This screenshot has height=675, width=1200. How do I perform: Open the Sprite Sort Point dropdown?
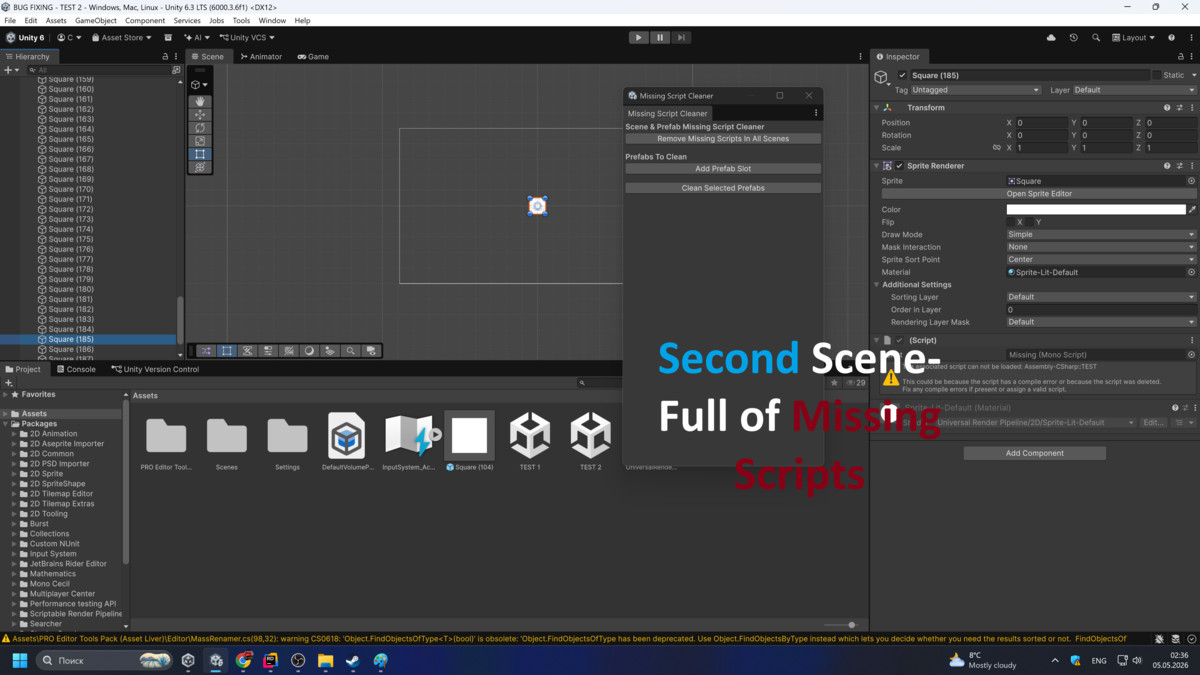coord(1101,259)
